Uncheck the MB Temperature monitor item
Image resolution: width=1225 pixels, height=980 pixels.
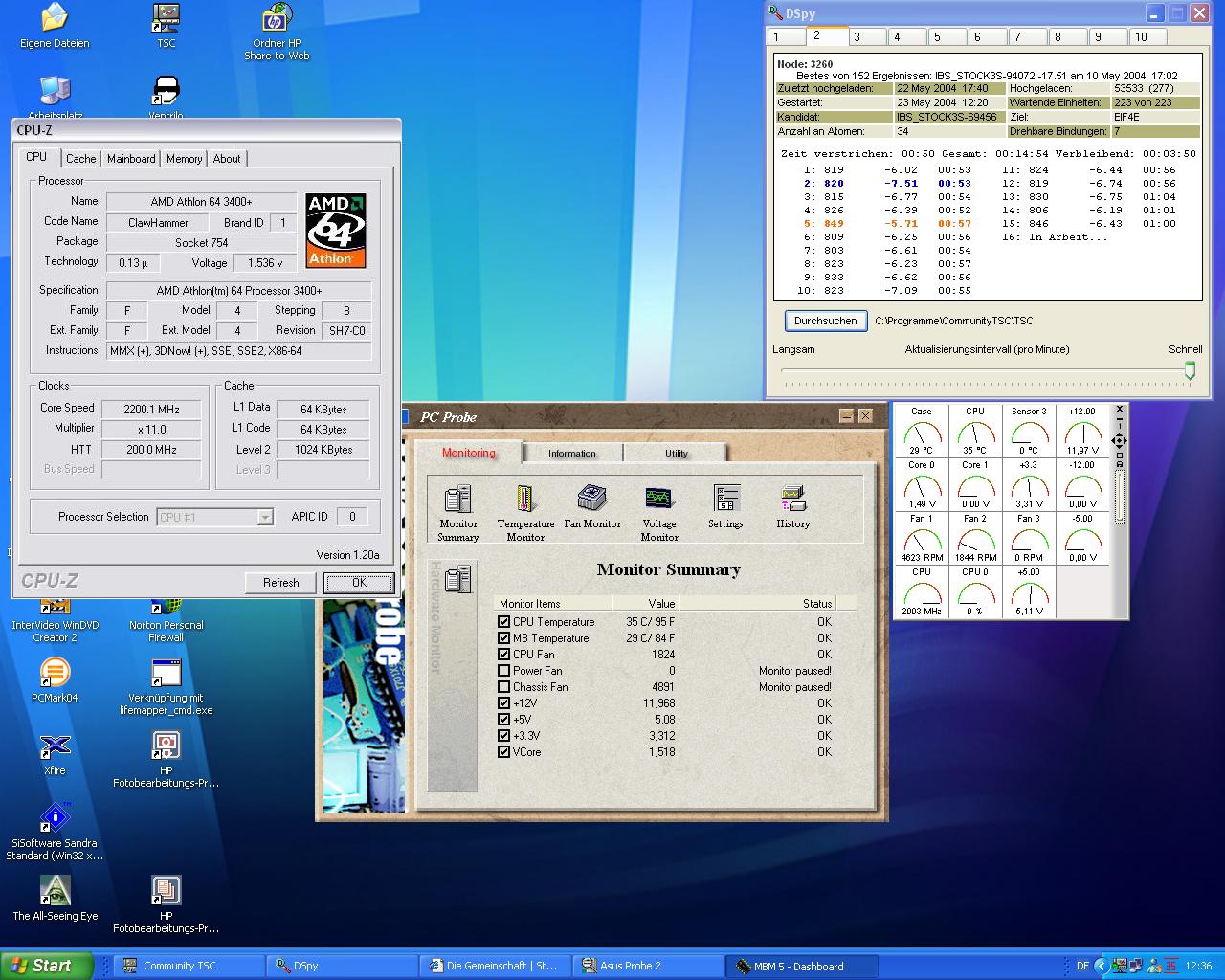click(504, 638)
